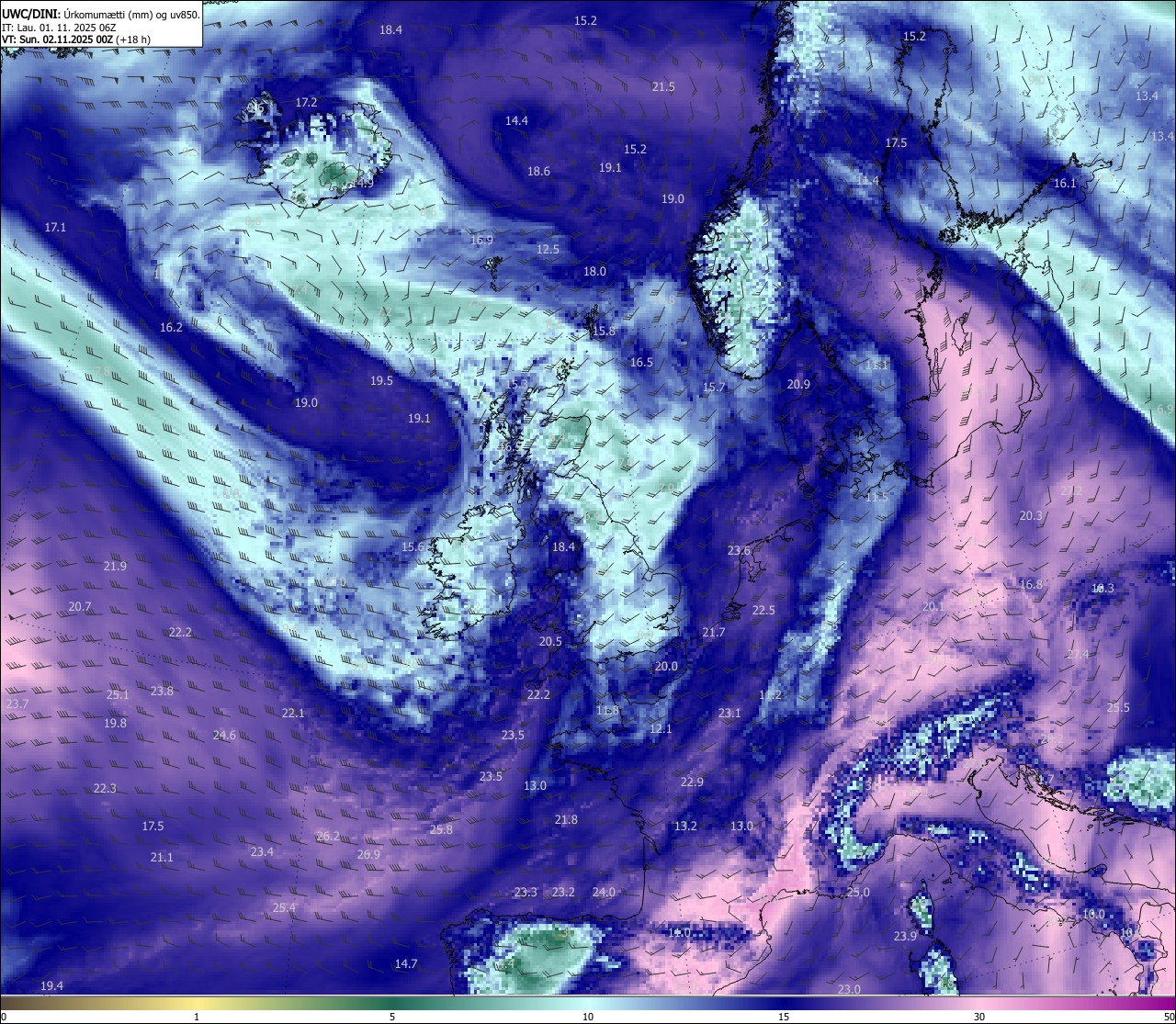This screenshot has width=1176, height=1024.
Task: Click the 13.2 value label
Action: click(685, 826)
